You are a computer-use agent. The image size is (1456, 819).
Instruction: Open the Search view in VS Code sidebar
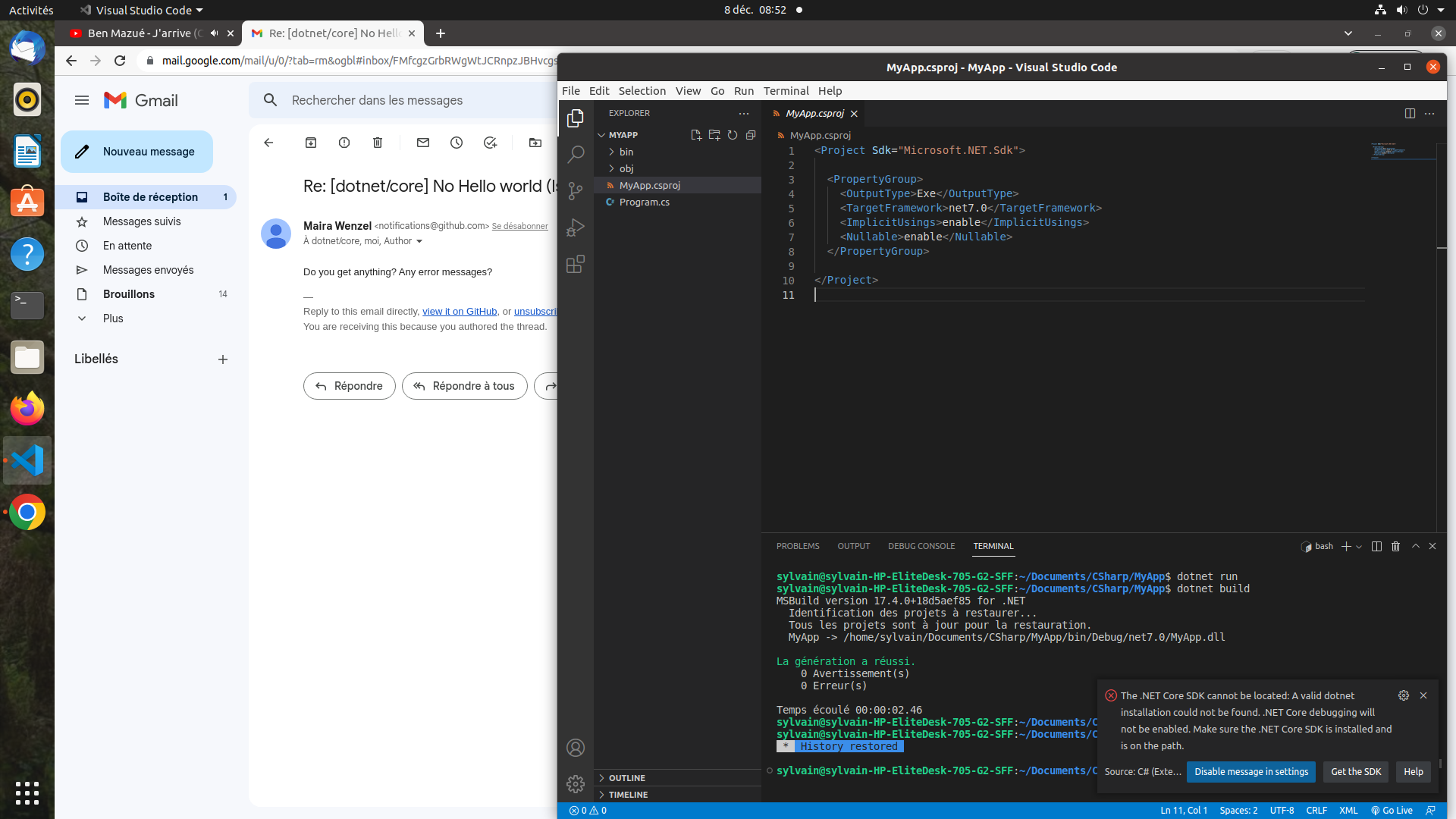(576, 154)
